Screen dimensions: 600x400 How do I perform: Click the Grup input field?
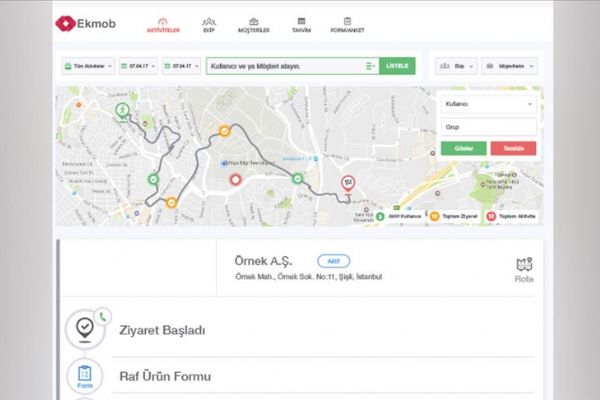click(x=487, y=127)
